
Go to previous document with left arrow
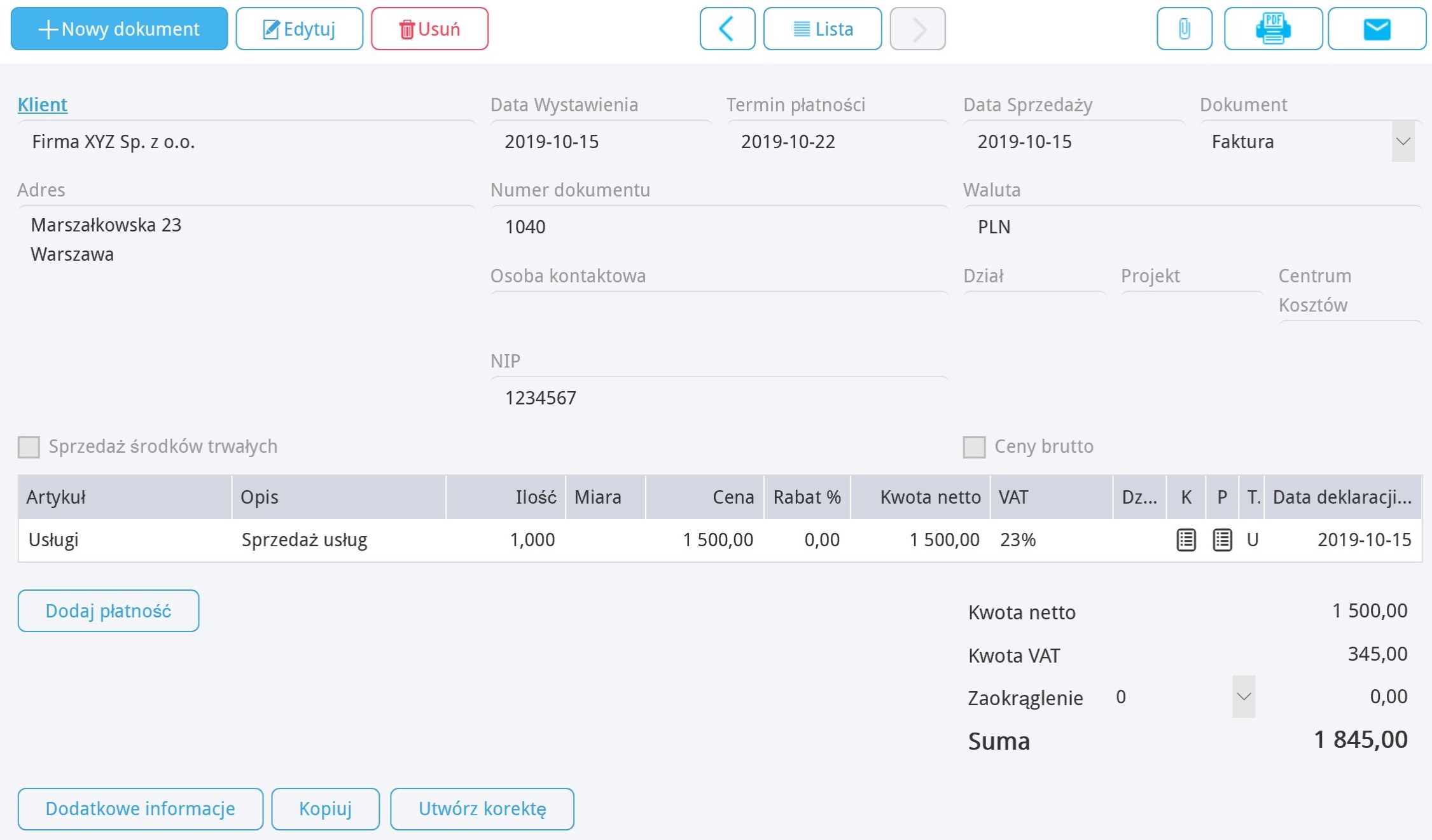[727, 29]
